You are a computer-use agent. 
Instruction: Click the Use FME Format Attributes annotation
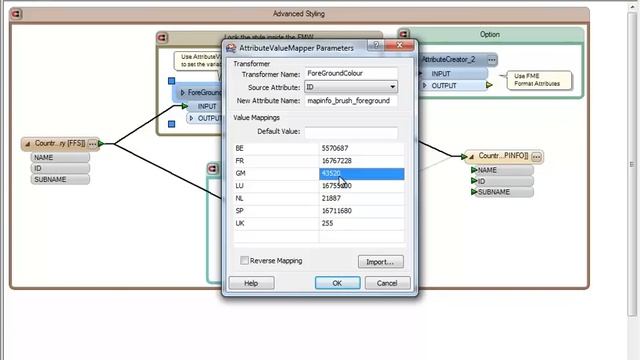(539, 80)
